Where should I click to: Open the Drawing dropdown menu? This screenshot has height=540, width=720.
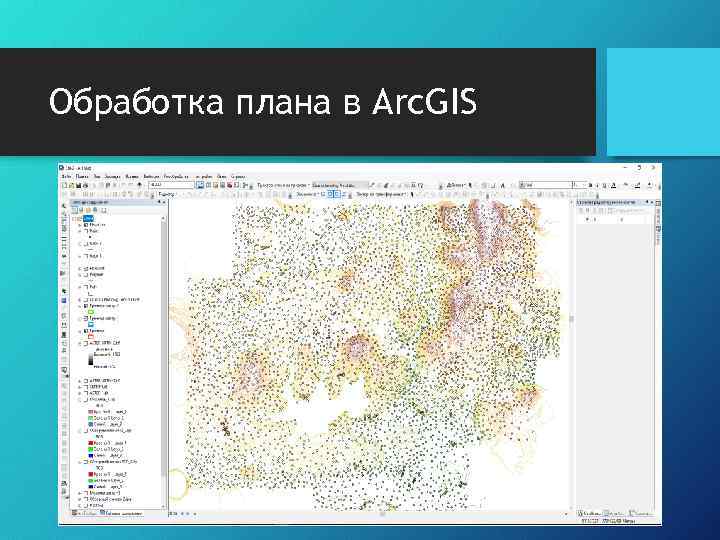point(456,185)
